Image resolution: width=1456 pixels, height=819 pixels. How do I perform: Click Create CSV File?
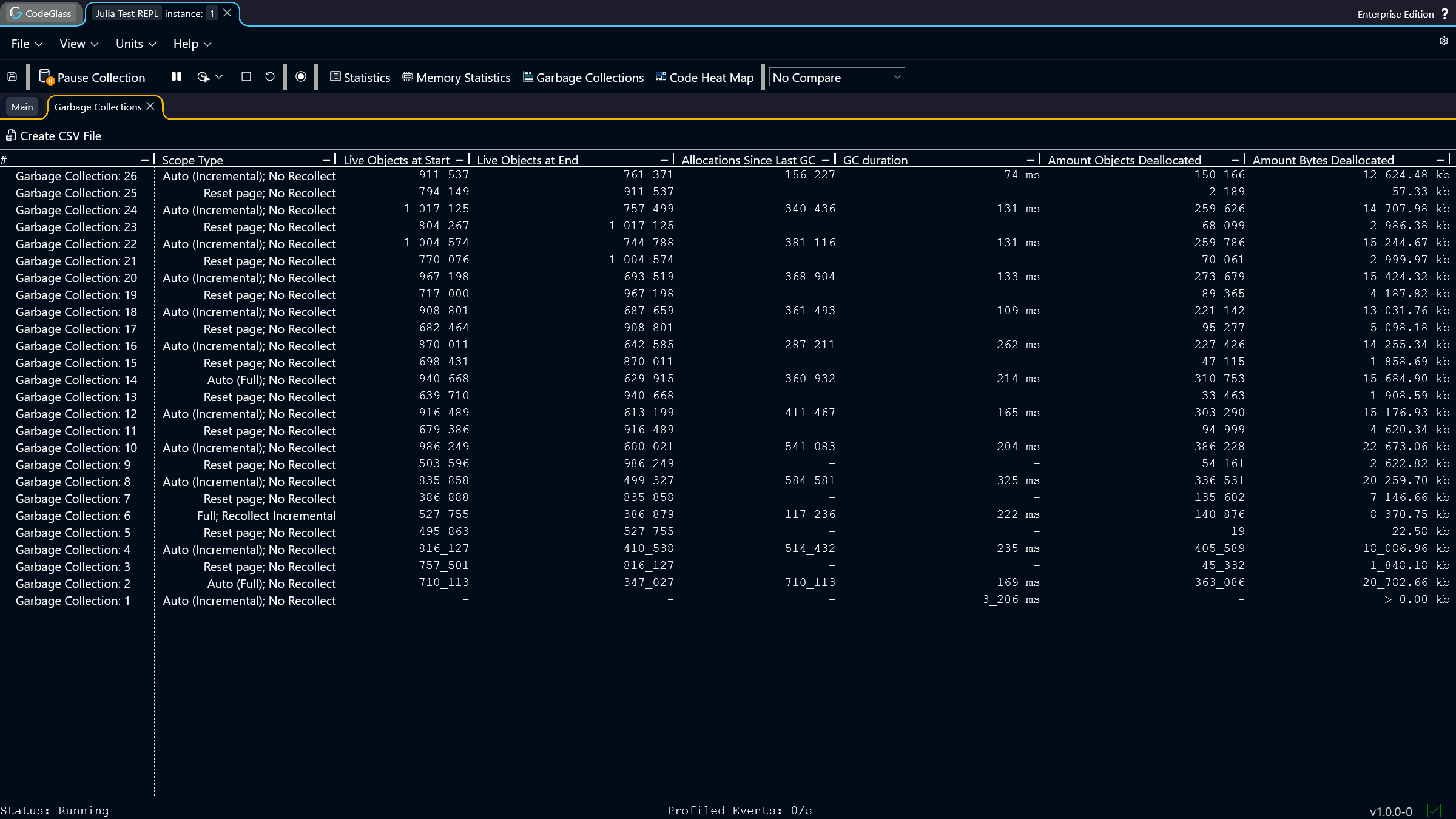click(54, 136)
